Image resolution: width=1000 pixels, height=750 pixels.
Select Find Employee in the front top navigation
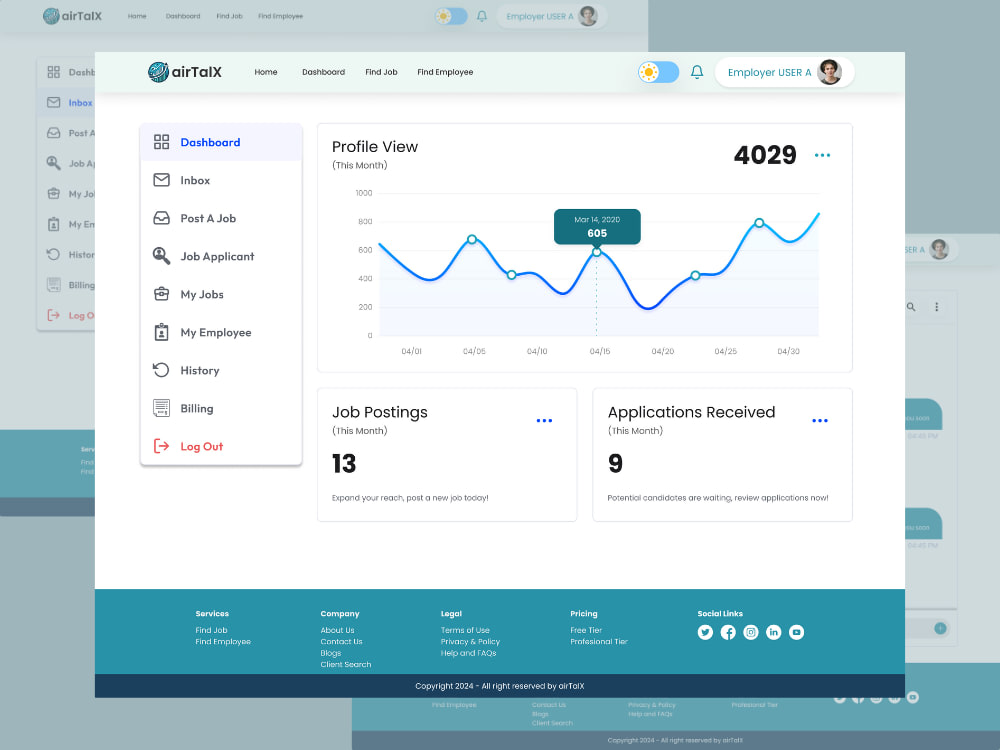pyautogui.click(x=445, y=72)
